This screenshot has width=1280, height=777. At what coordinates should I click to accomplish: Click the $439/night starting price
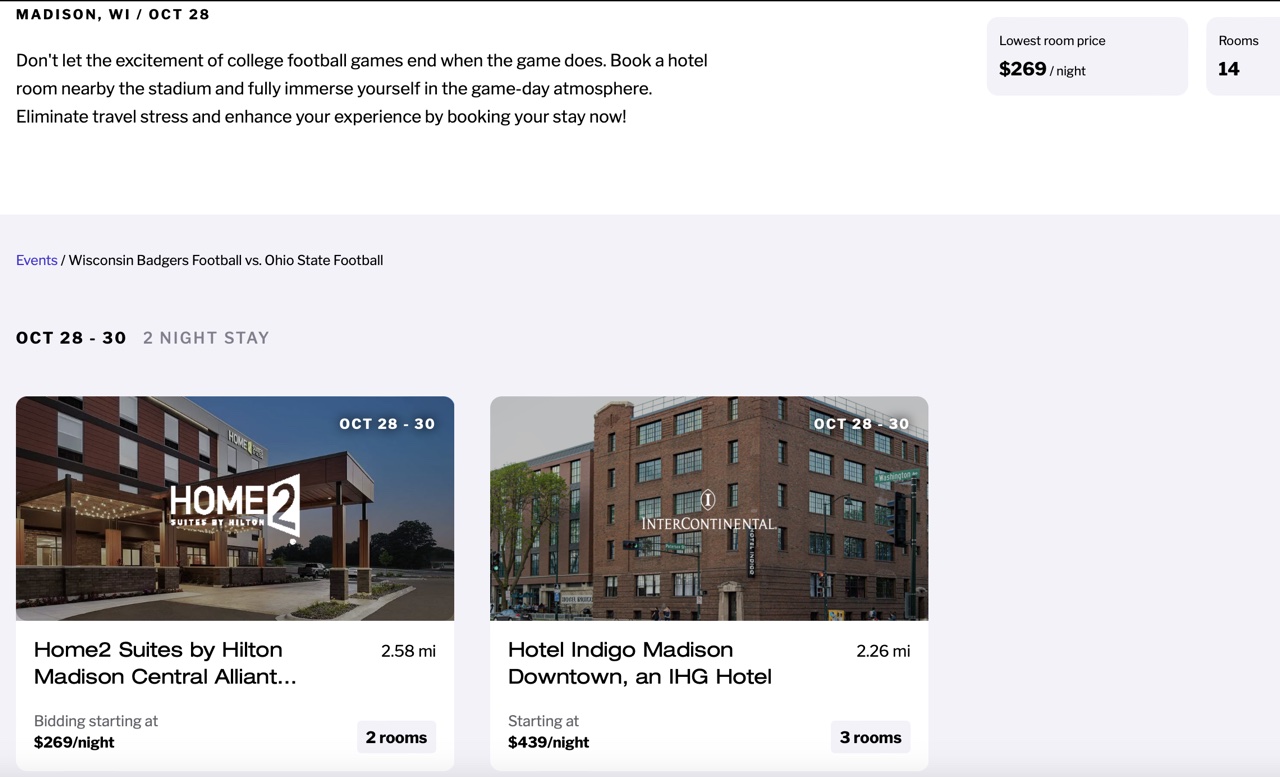coord(548,742)
